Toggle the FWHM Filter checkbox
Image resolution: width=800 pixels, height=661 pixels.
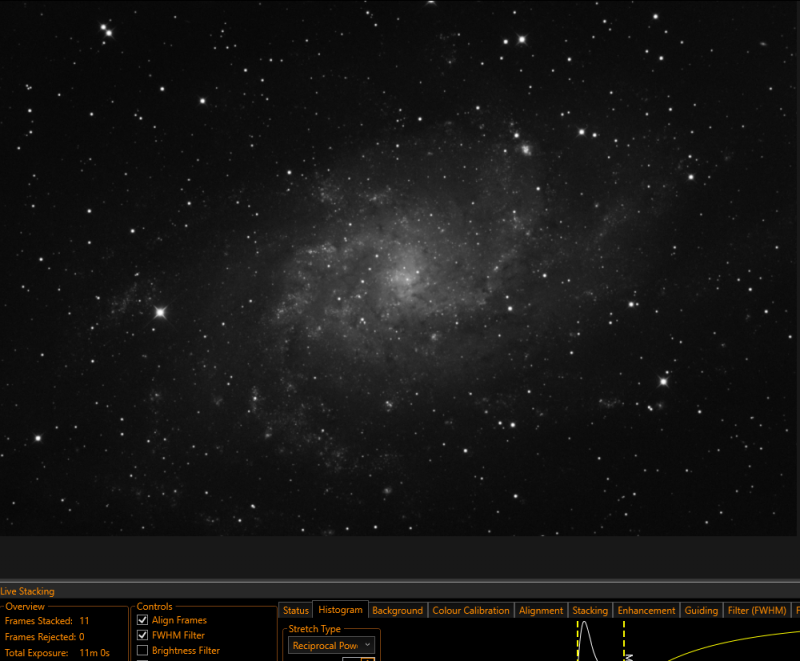(142, 635)
